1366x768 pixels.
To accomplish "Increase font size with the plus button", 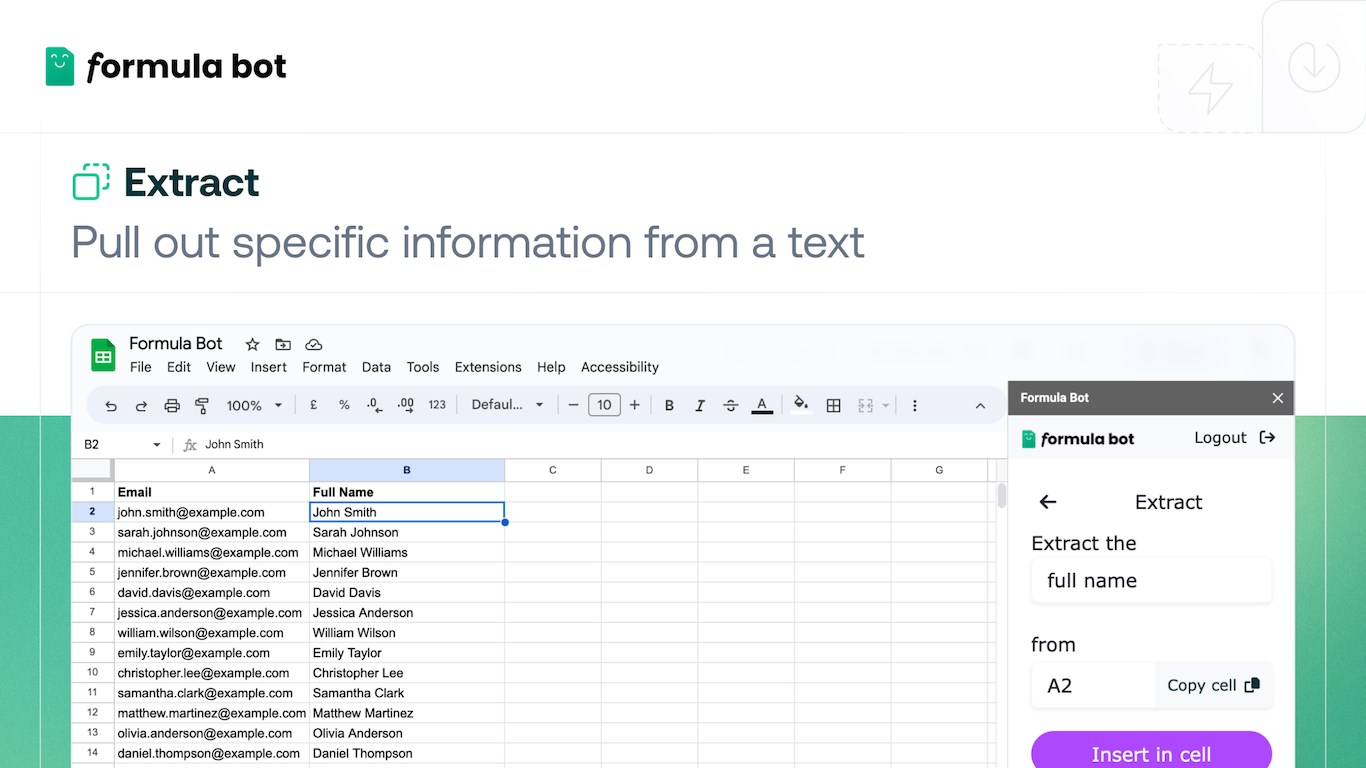I will click(x=634, y=405).
